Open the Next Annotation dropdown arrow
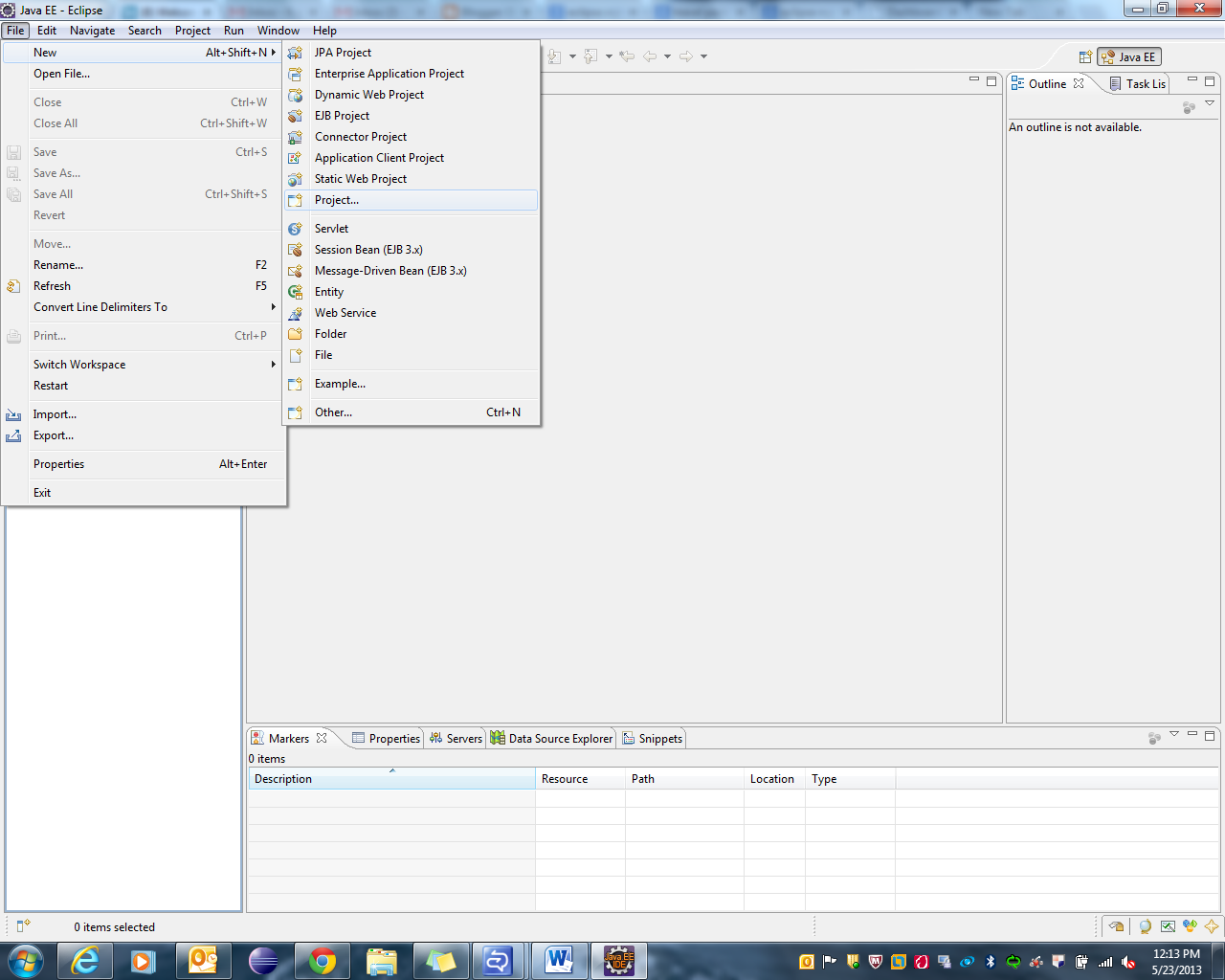Viewport: 1225px width, 980px height. coord(572,56)
